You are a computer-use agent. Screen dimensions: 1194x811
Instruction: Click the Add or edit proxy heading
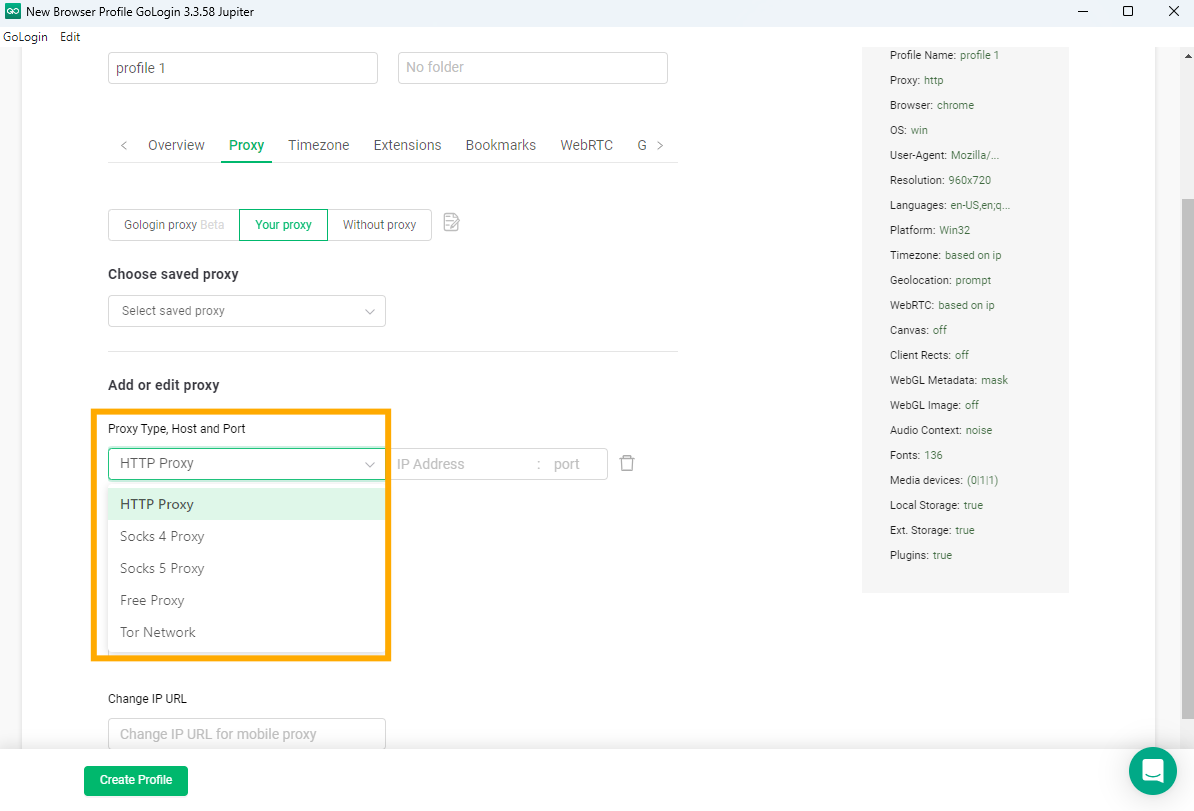164,385
